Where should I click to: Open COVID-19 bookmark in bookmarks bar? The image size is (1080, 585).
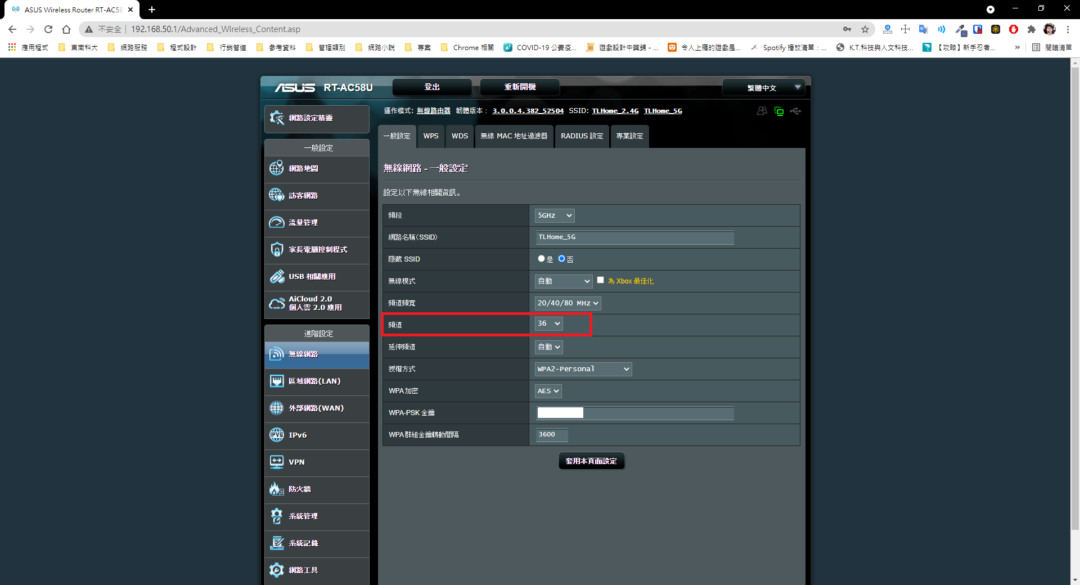540,48
